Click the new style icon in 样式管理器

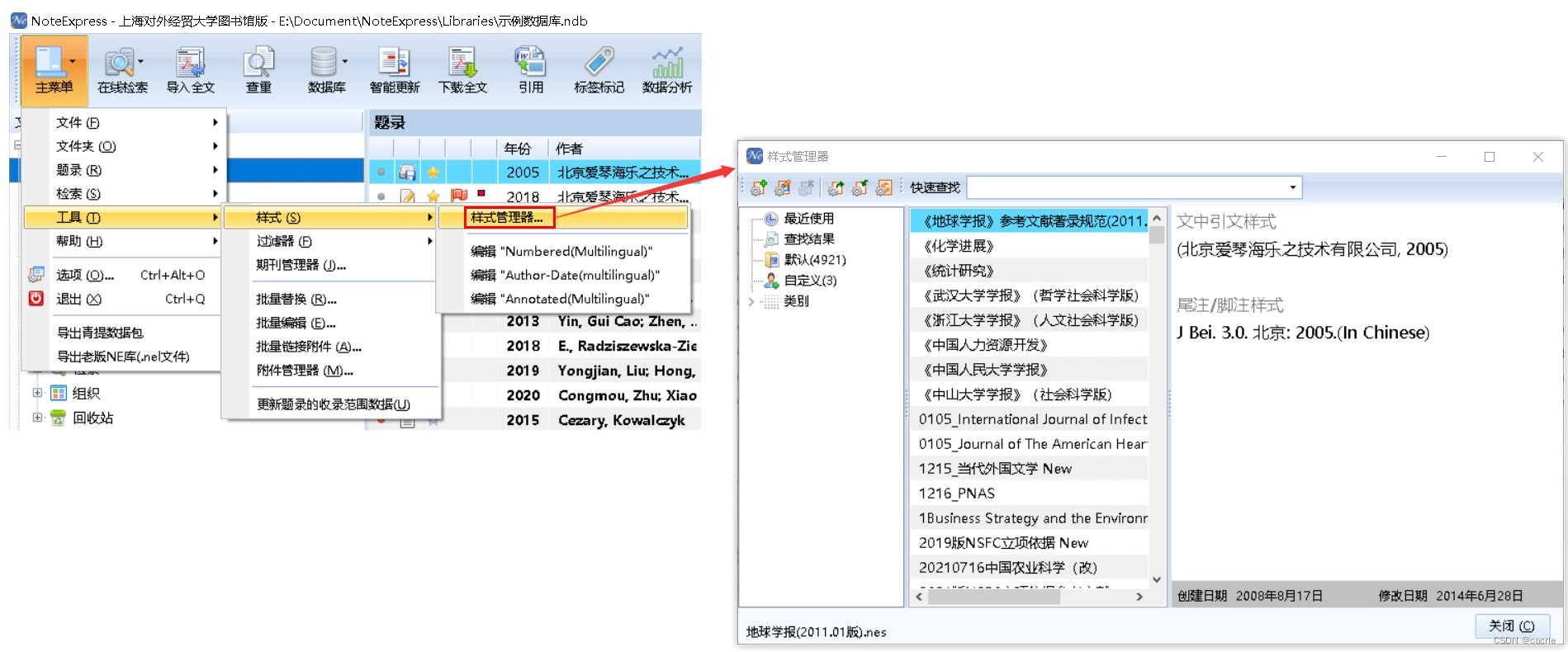coord(759,188)
